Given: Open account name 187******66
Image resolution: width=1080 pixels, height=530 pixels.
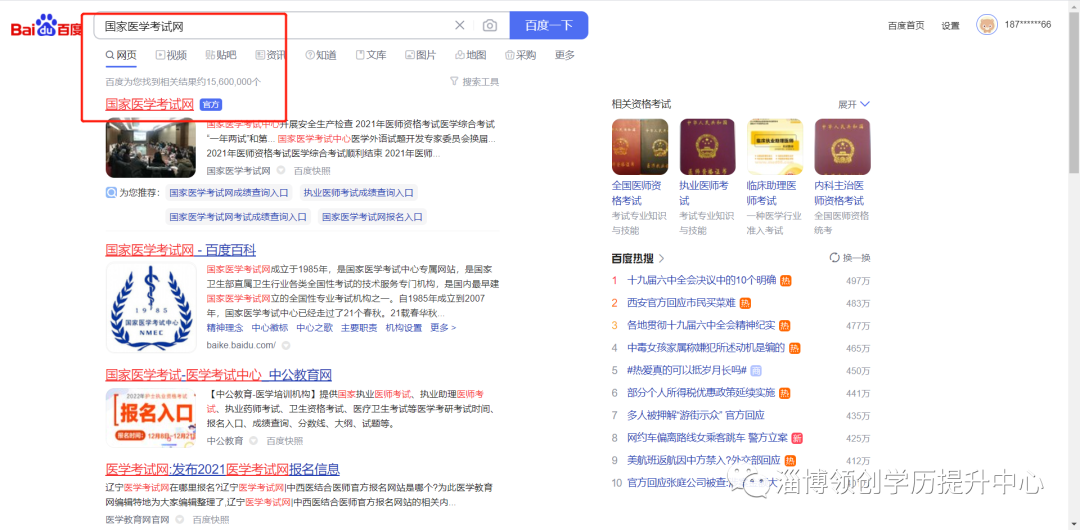Looking at the screenshot, I should [1028, 25].
